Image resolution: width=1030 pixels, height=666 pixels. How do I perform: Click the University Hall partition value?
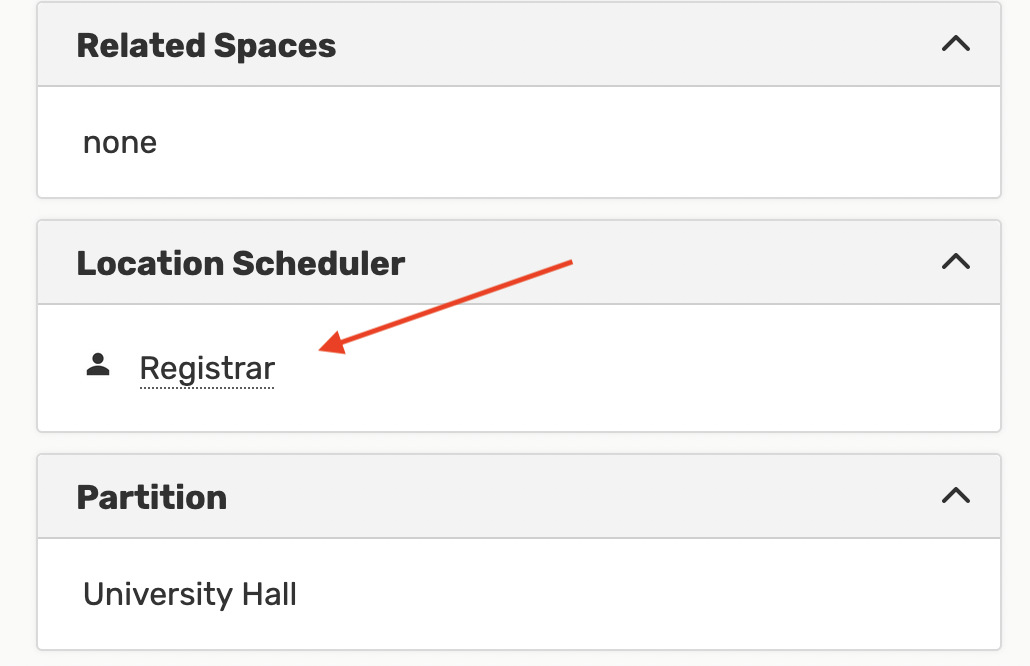pos(190,595)
